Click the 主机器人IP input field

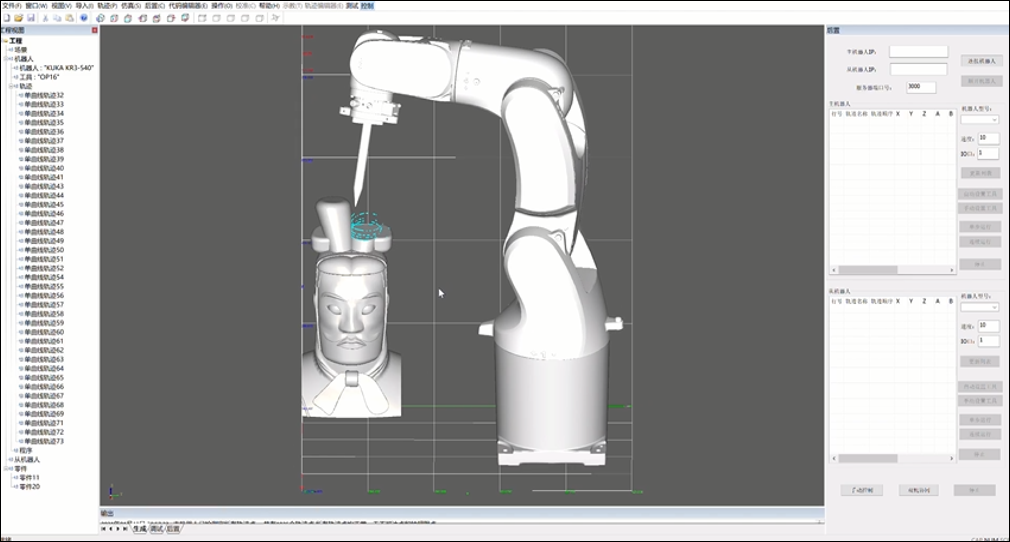(x=918, y=51)
